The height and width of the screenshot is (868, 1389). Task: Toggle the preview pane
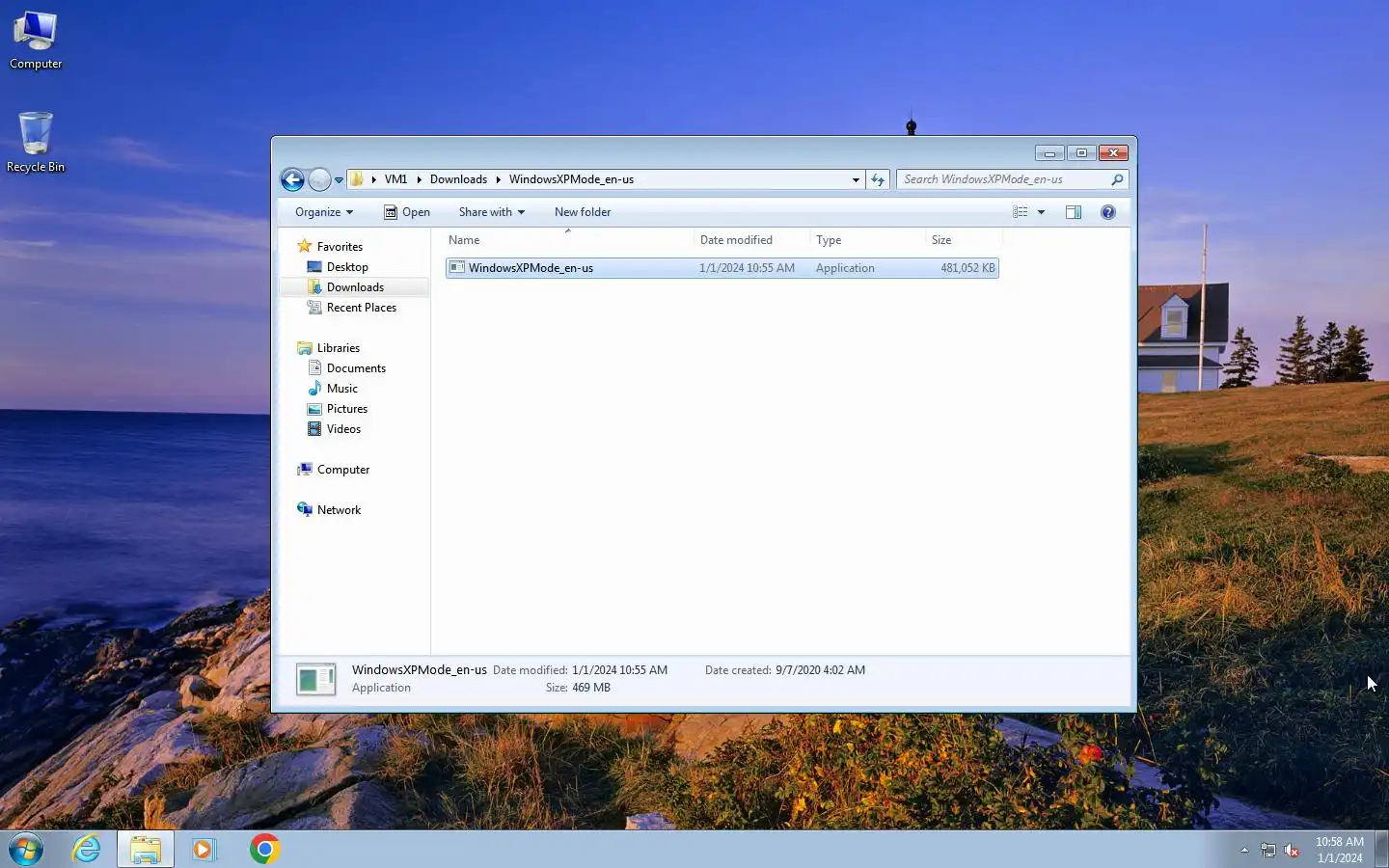(1074, 212)
